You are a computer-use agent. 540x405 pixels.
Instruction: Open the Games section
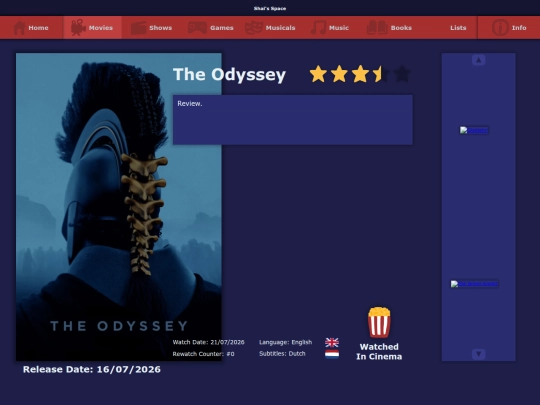pyautogui.click(x=211, y=28)
